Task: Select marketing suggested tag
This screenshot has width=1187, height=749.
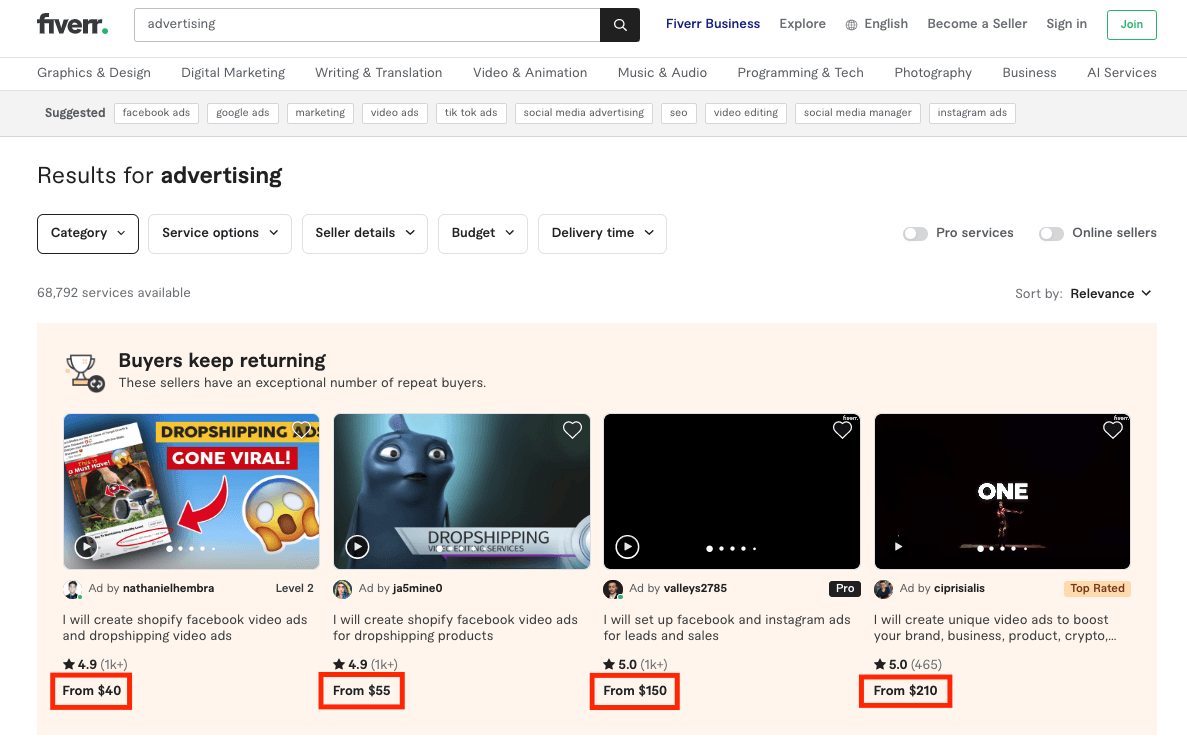Action: [x=320, y=113]
